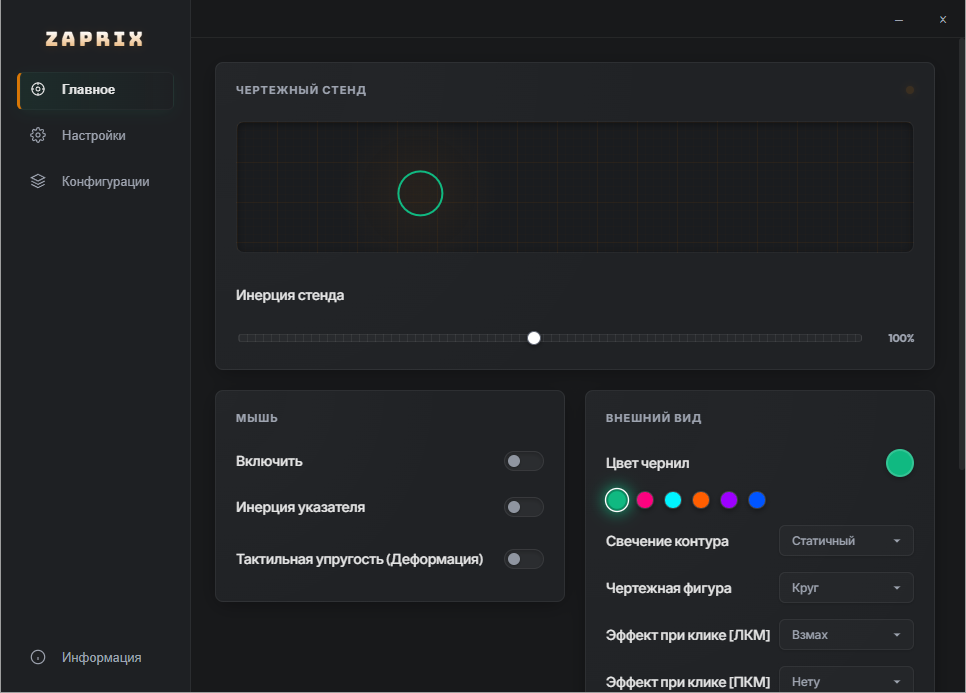Open the Информация section

[95, 658]
